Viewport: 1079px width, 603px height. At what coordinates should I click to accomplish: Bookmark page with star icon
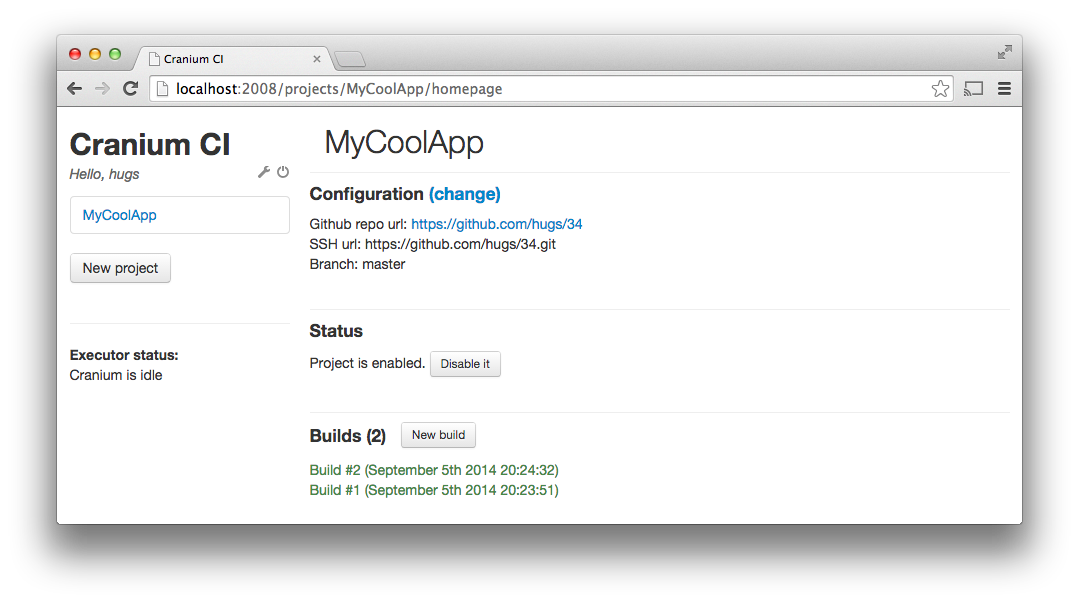point(940,89)
